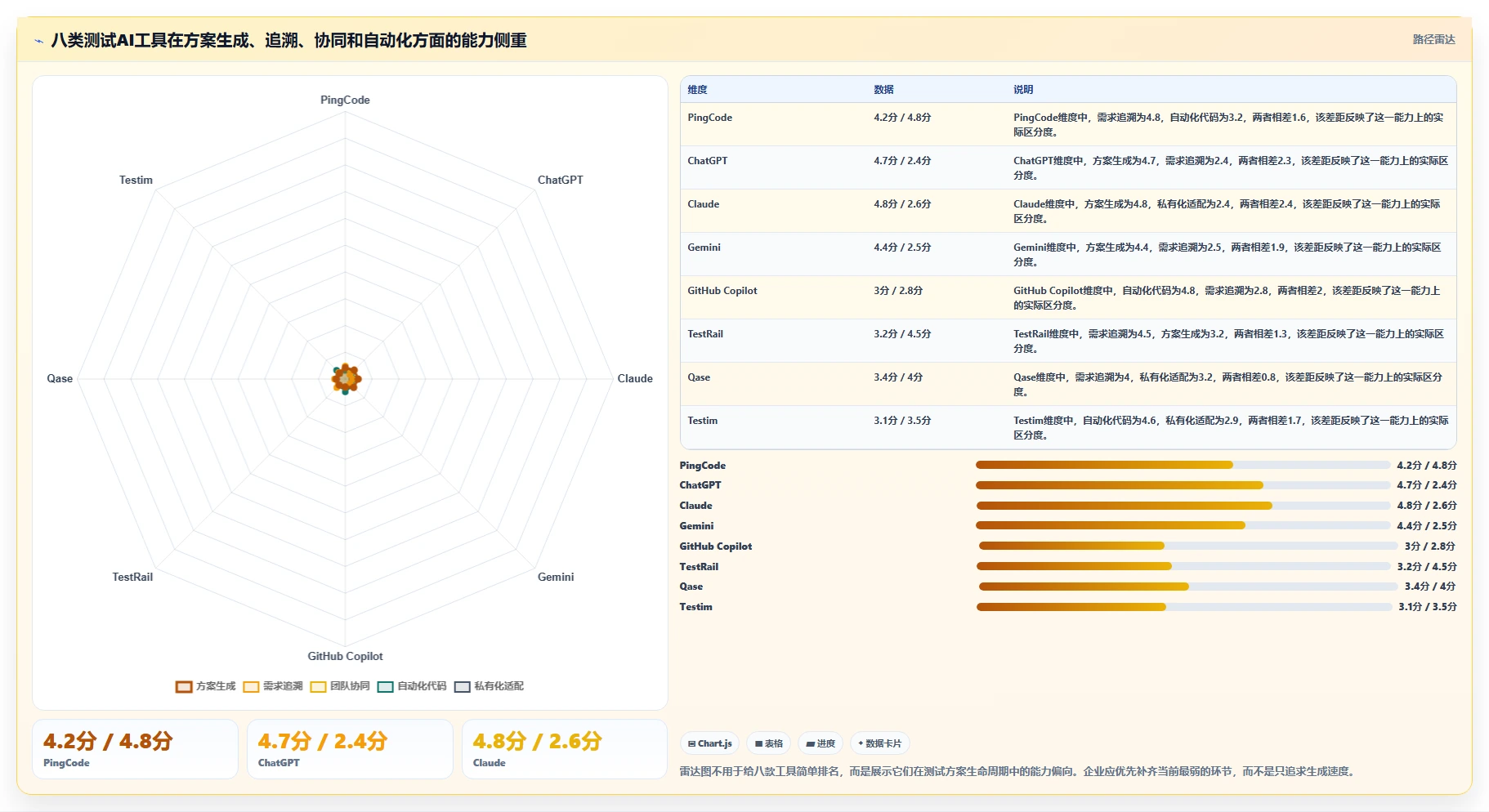Click the PingCode axis label on the radar chart
The width and height of the screenshot is (1489, 812).
(x=345, y=100)
